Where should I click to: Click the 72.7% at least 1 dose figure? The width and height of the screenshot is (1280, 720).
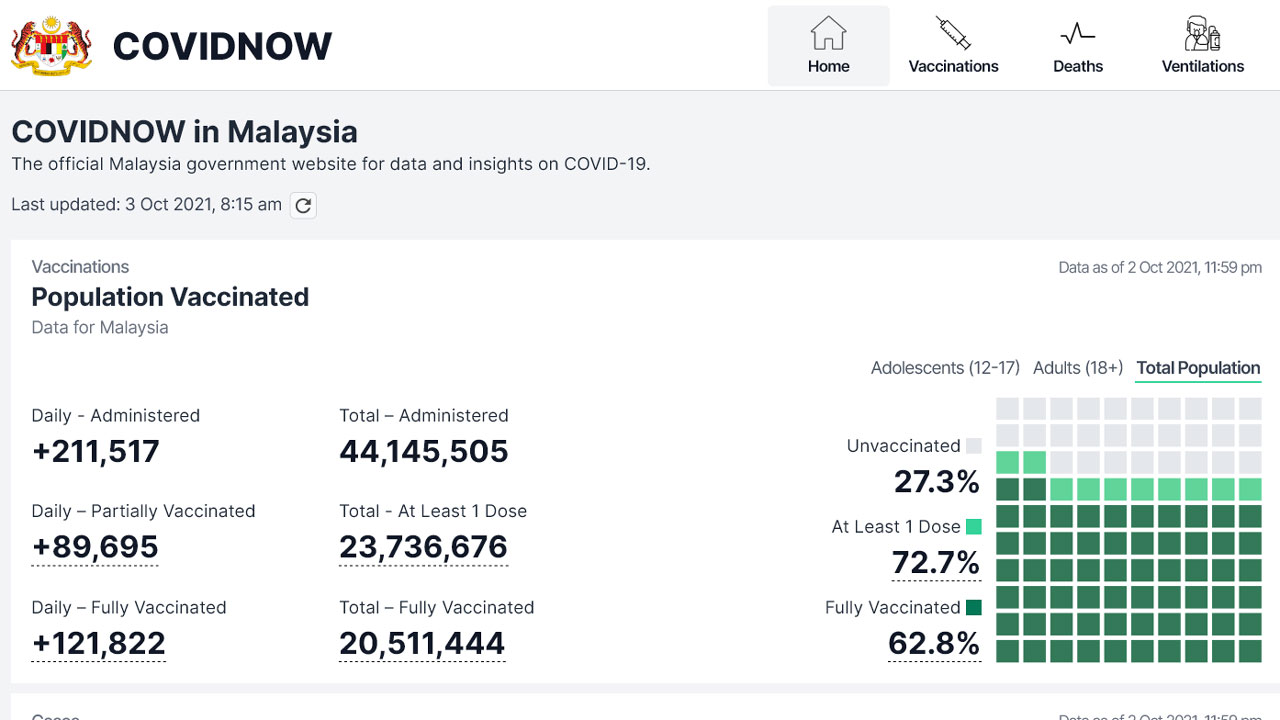[x=936, y=563]
